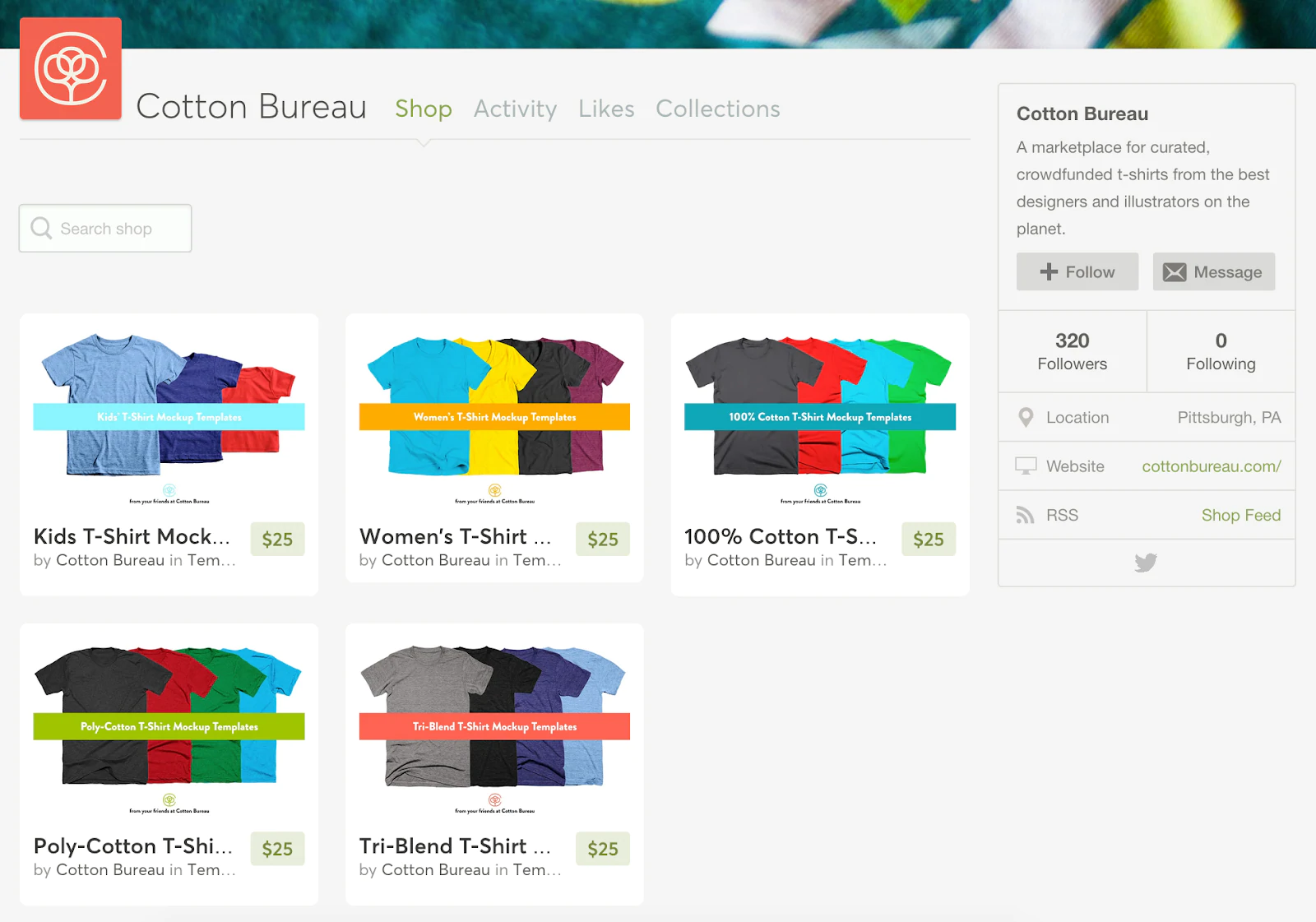Click the RSS feed icon

tap(1025, 515)
